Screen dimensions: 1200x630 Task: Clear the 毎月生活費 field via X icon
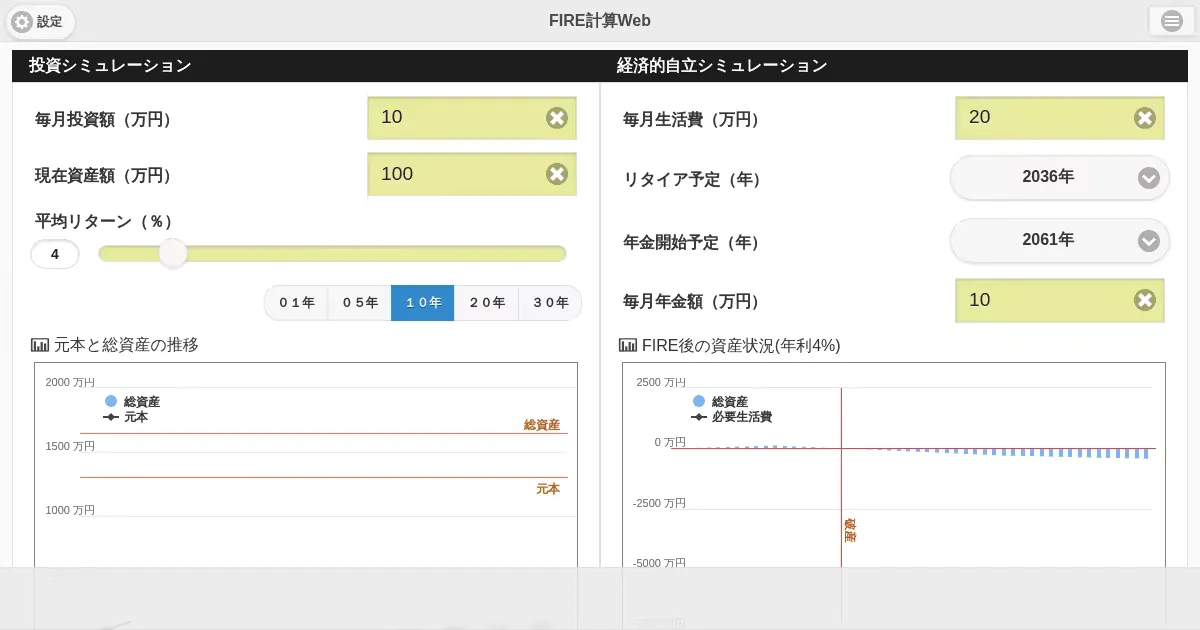coord(1144,118)
